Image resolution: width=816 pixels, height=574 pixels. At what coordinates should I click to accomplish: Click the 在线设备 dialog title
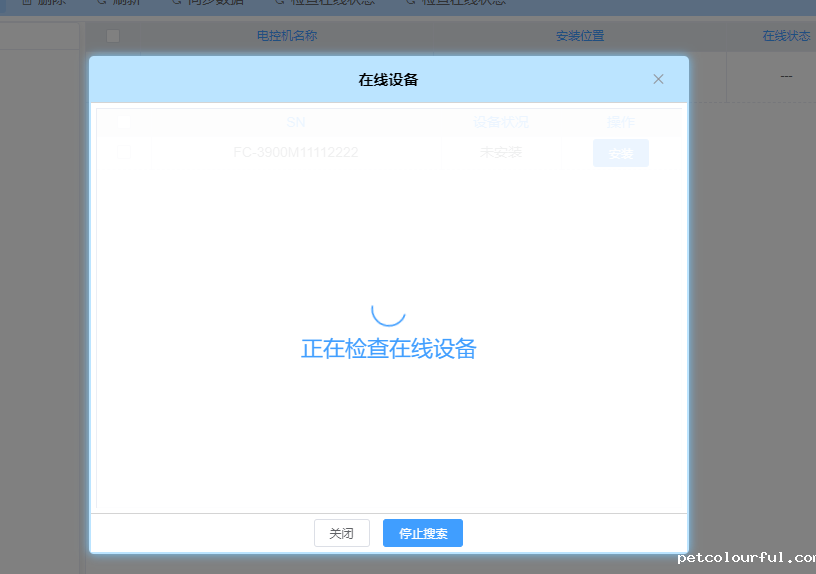click(x=388, y=79)
